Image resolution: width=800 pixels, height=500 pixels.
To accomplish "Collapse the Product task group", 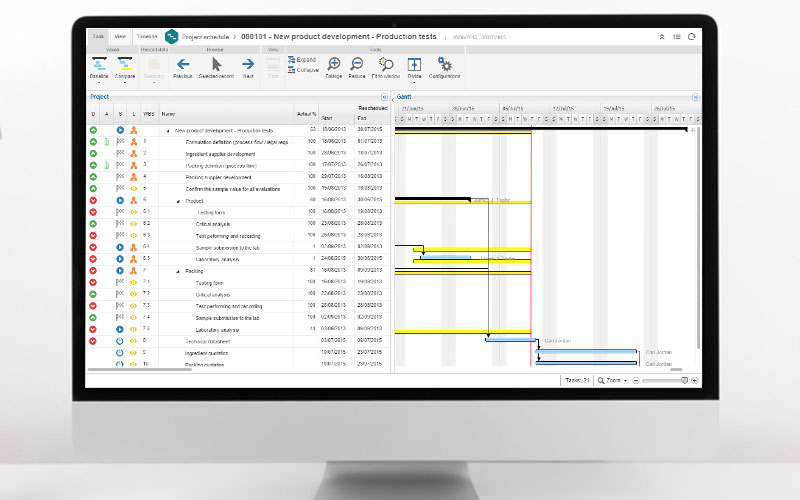I will point(178,200).
